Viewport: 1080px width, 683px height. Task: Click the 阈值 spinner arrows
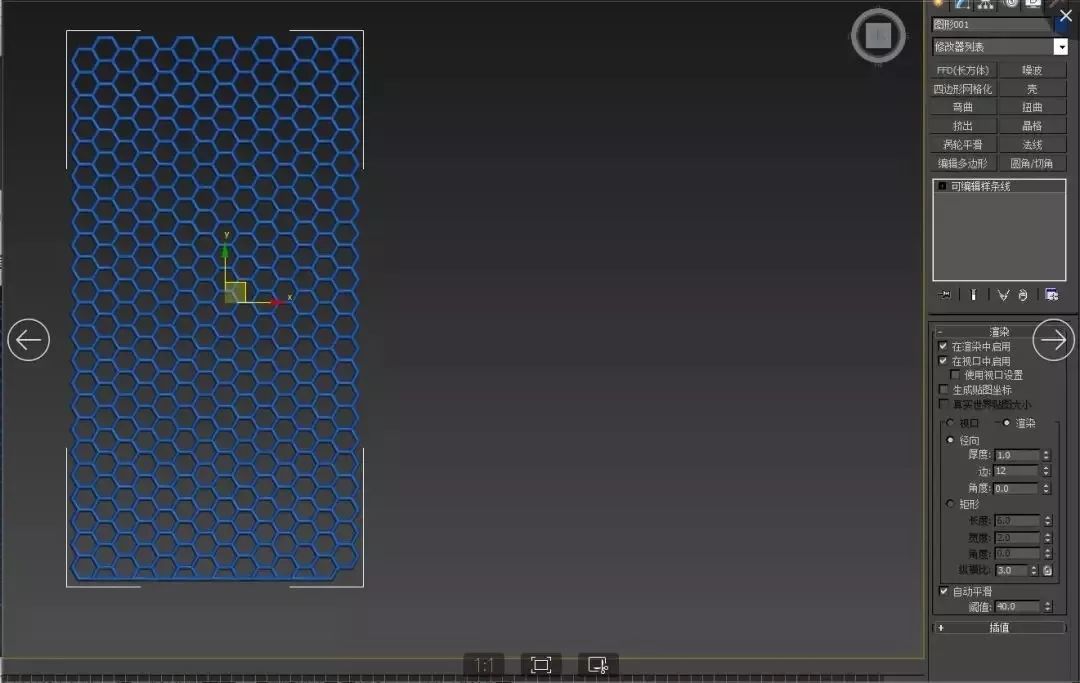pyautogui.click(x=1047, y=607)
